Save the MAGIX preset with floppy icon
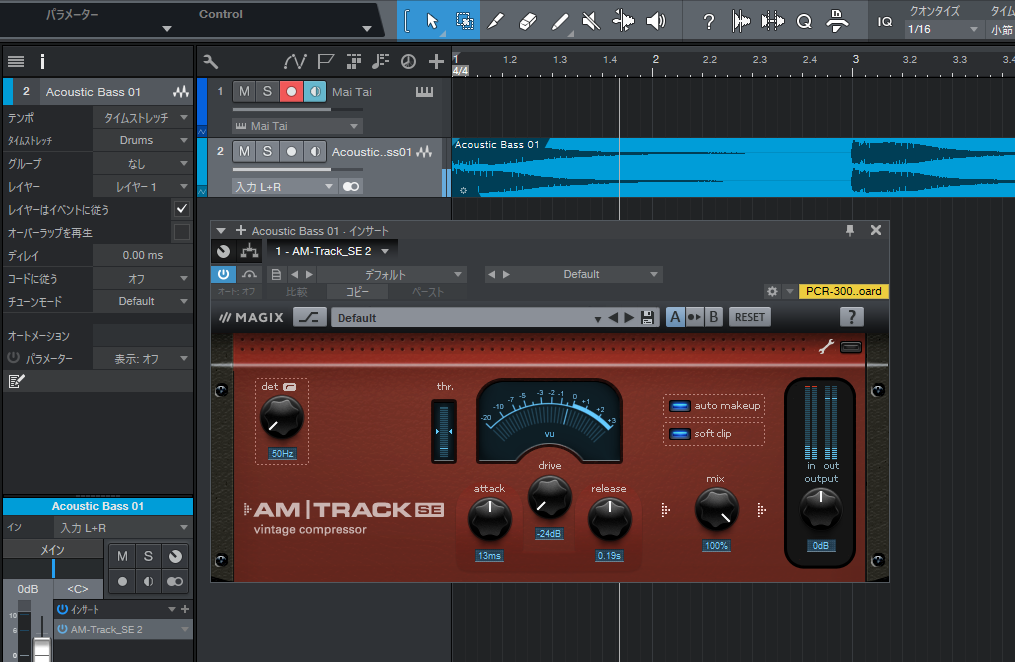Screen dimensions: 1015x662 [647, 318]
